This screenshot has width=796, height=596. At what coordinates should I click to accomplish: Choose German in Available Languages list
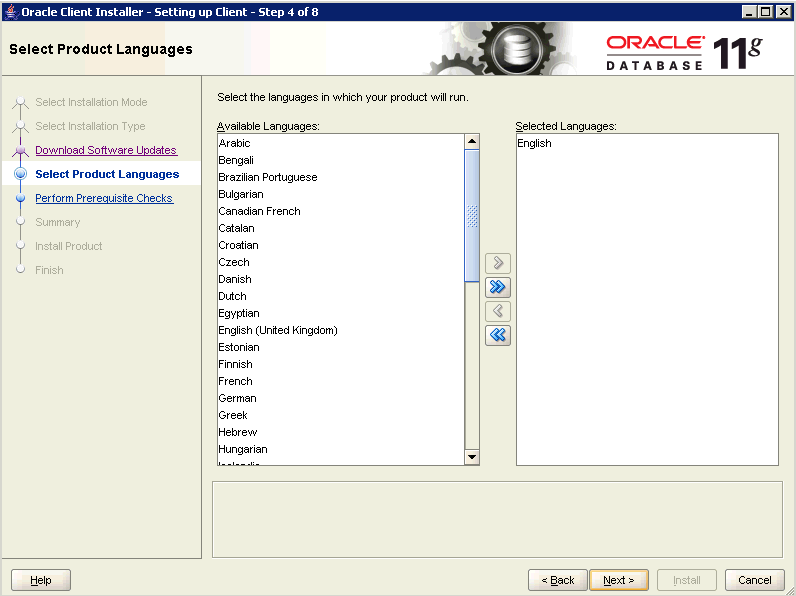(238, 398)
